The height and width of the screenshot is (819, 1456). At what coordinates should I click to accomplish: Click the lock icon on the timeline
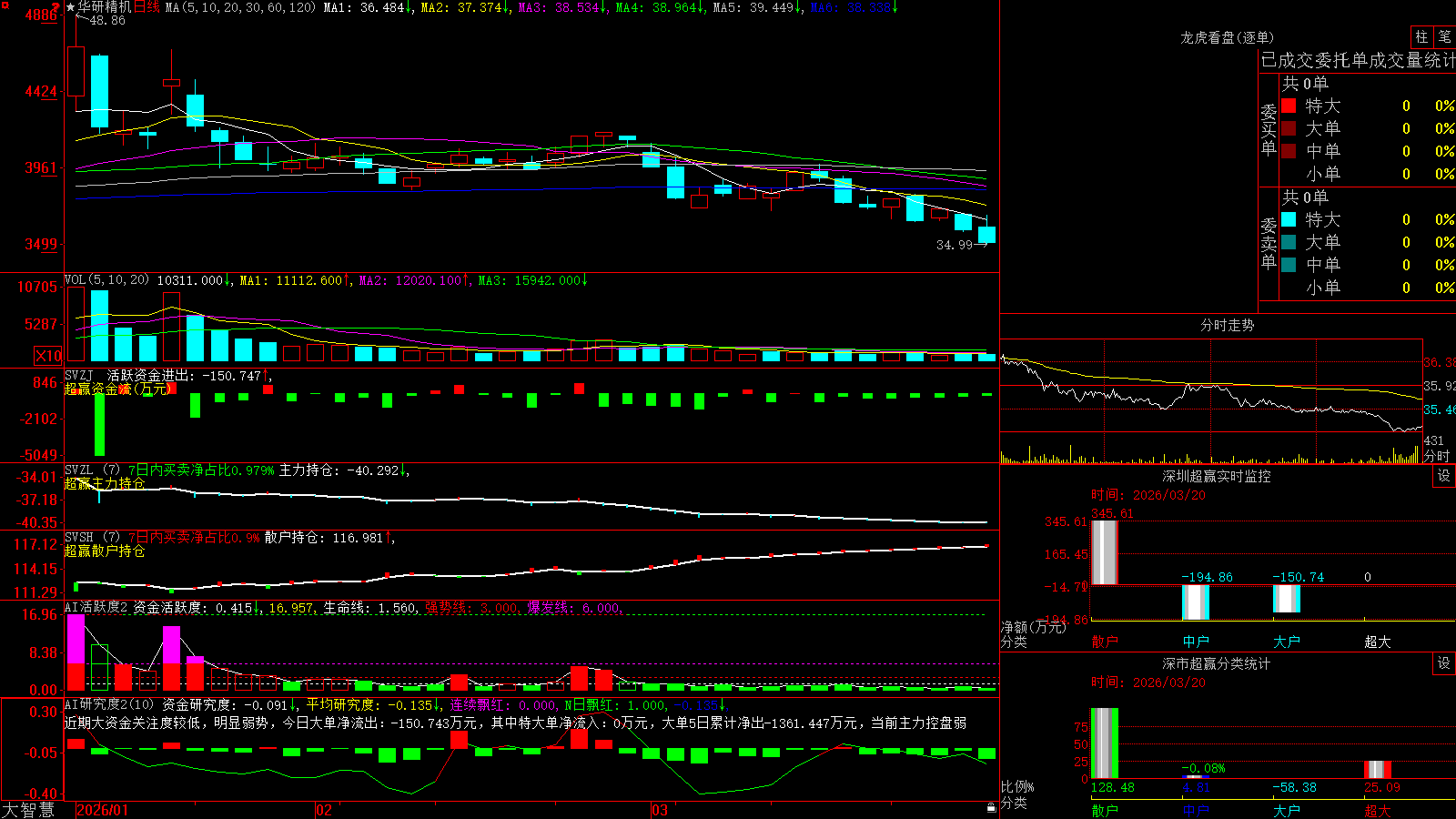point(992,808)
